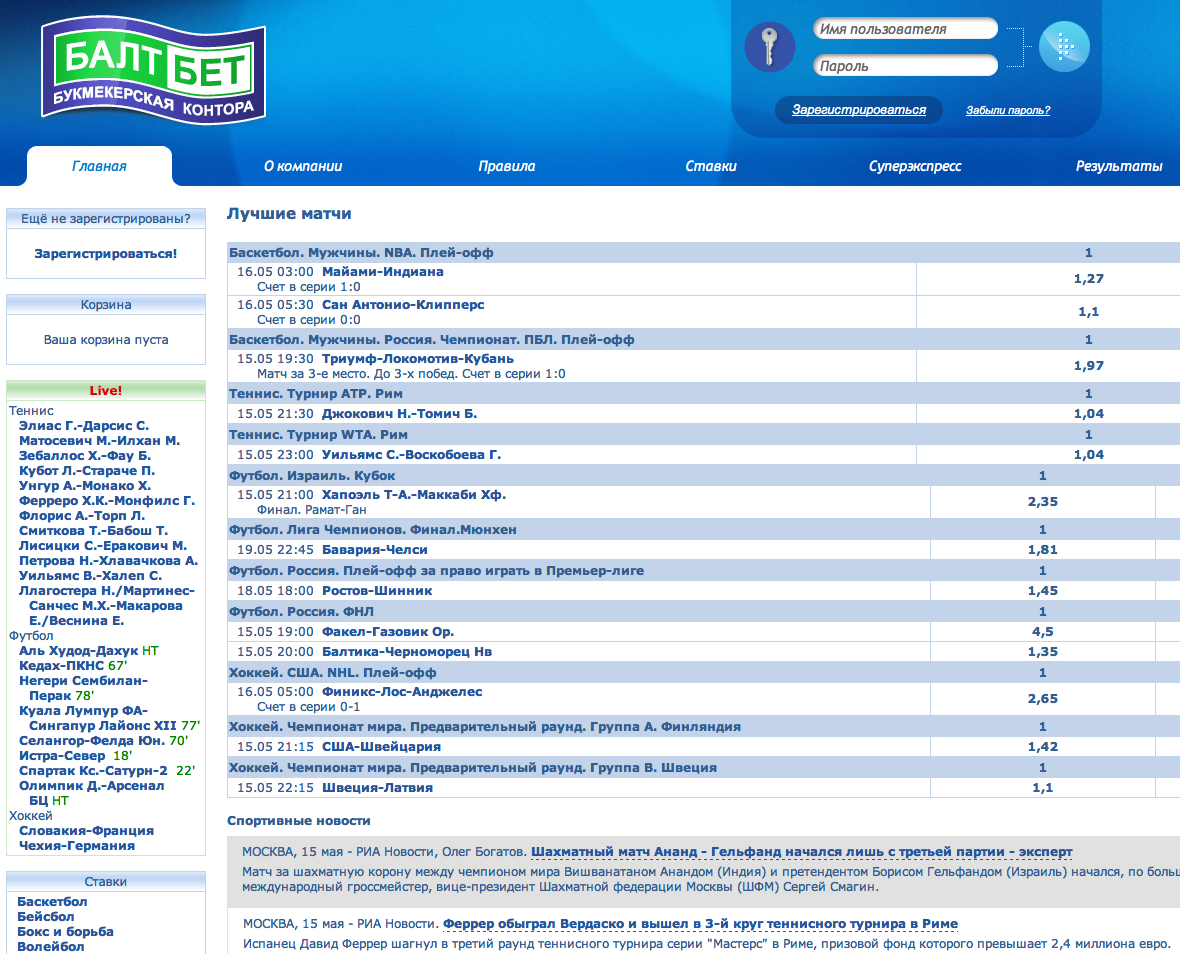Open the Правила tab
This screenshot has height=954, width=1180.
point(506,166)
